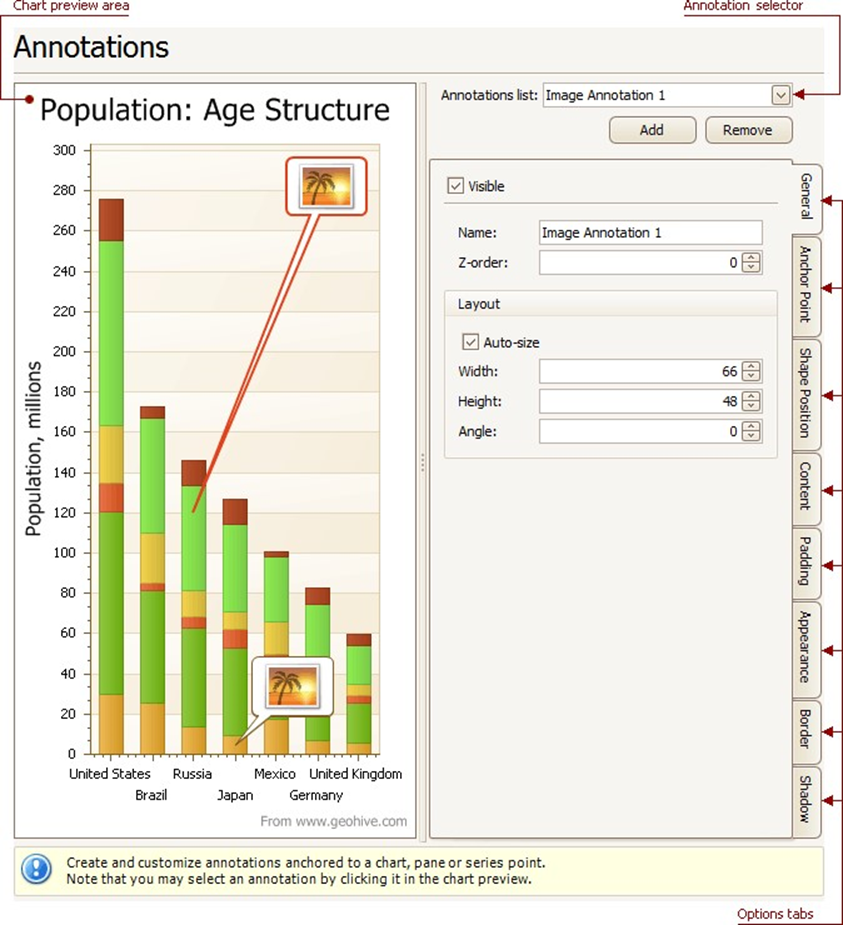
Task: Click the Add button
Action: [x=652, y=130]
